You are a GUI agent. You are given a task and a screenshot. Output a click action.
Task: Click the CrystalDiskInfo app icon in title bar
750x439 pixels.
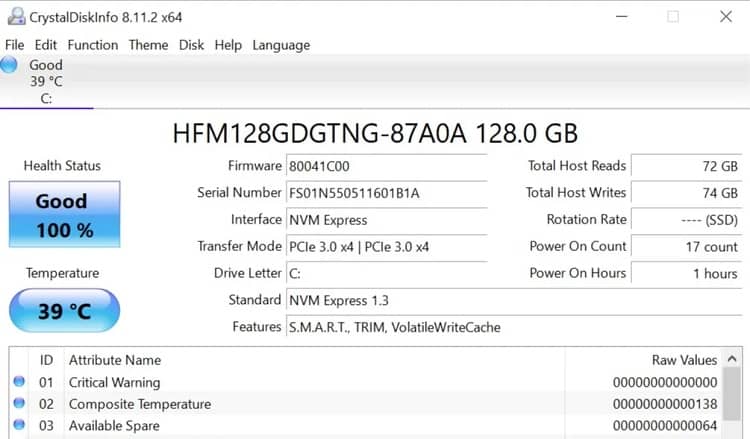[x=17, y=17]
